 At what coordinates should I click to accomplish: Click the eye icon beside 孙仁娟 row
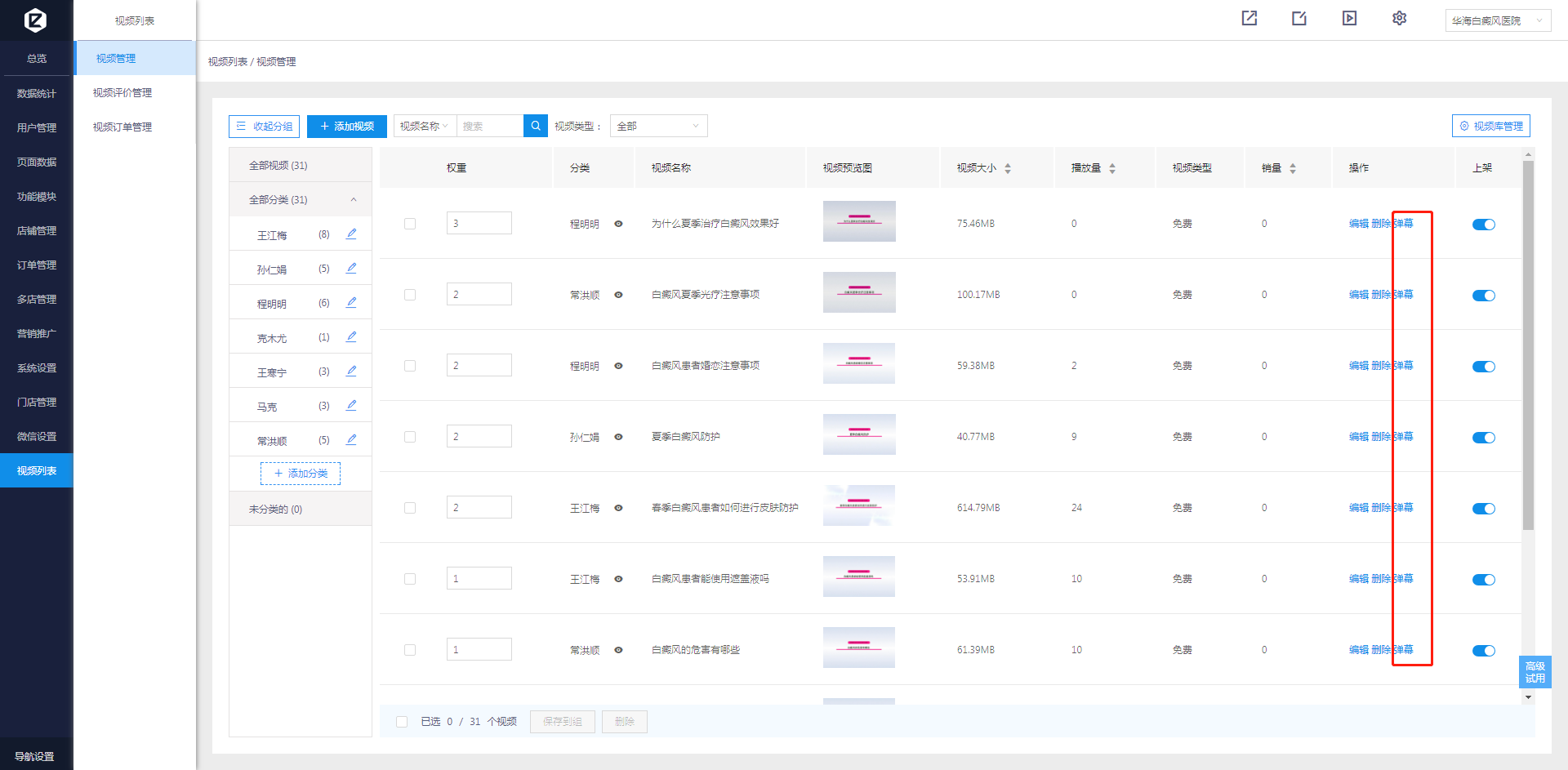618,437
